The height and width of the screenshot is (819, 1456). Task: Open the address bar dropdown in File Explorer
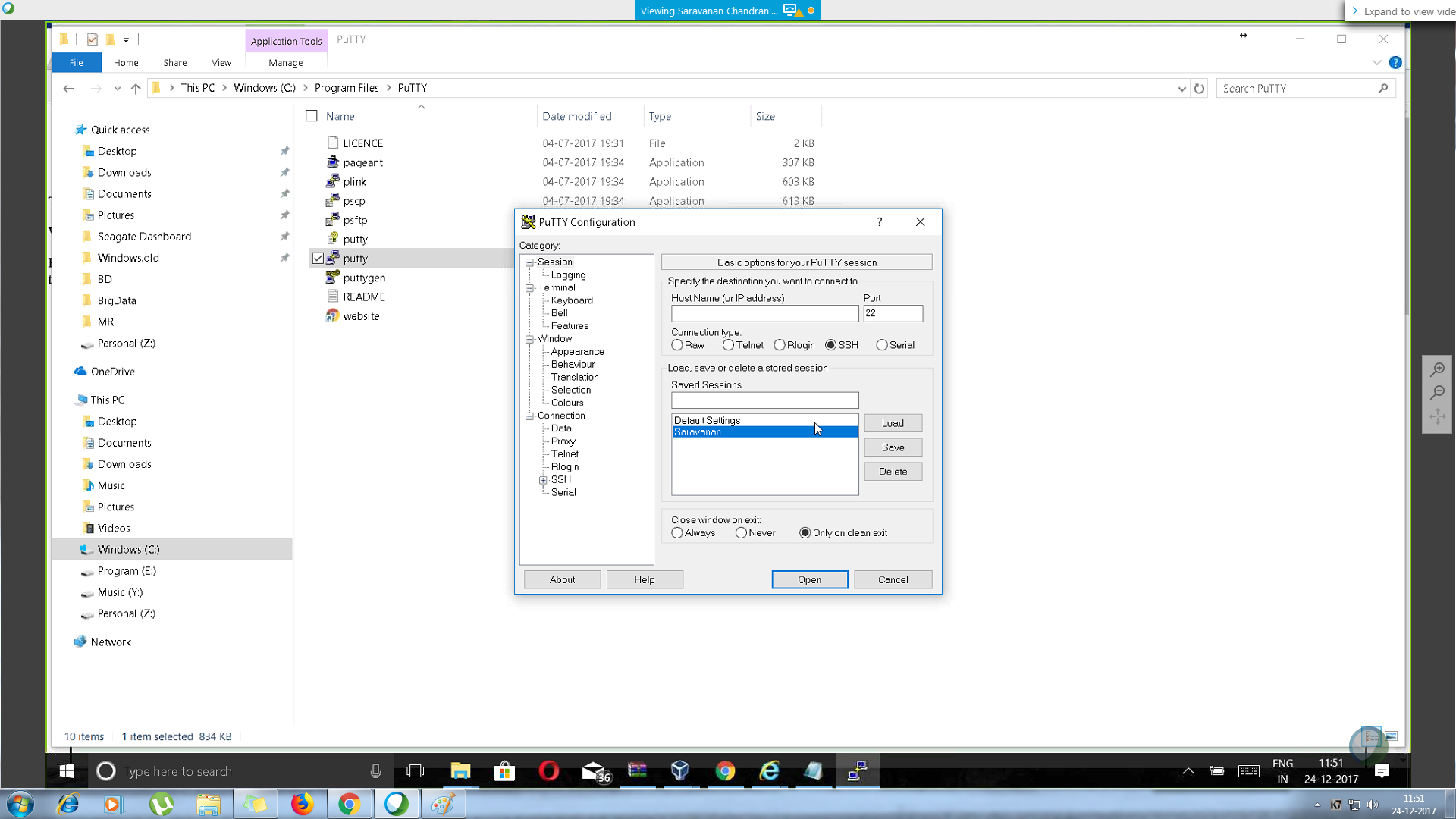[1181, 88]
